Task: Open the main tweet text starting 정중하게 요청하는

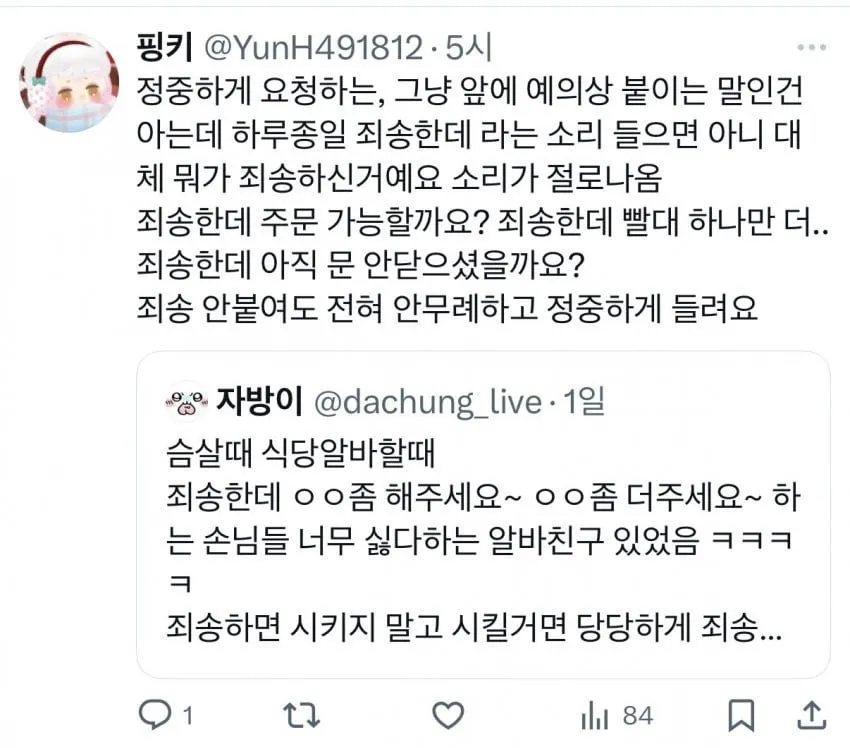Action: [x=482, y=199]
